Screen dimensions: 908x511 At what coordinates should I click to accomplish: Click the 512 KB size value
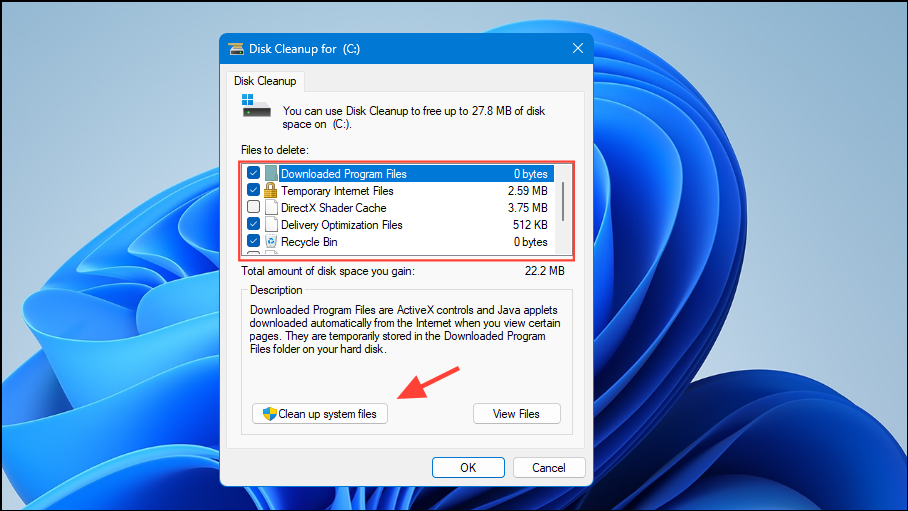coord(530,224)
